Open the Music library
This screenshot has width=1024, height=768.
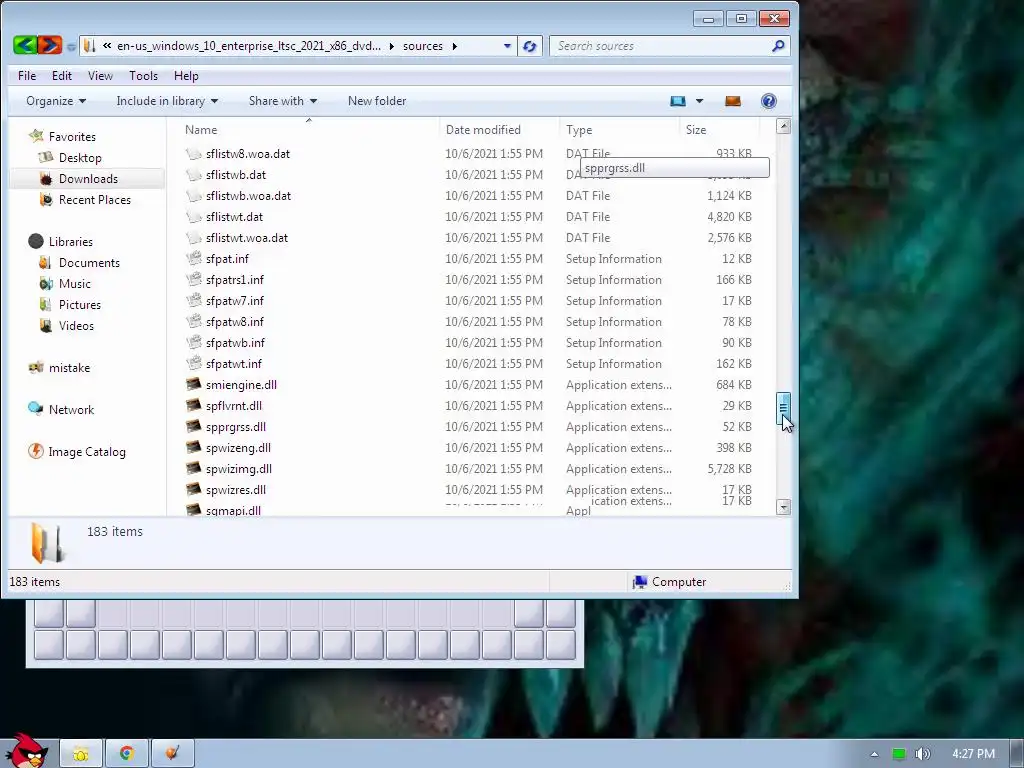click(x=74, y=283)
